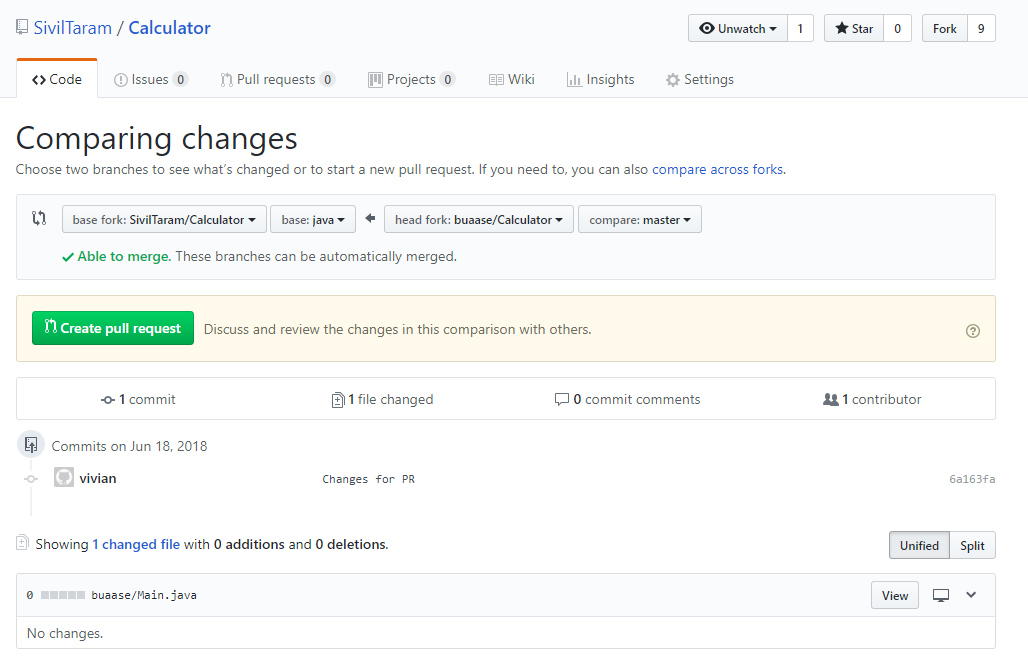Click the 1 file changed summary
The width and height of the screenshot is (1028, 659).
382,399
